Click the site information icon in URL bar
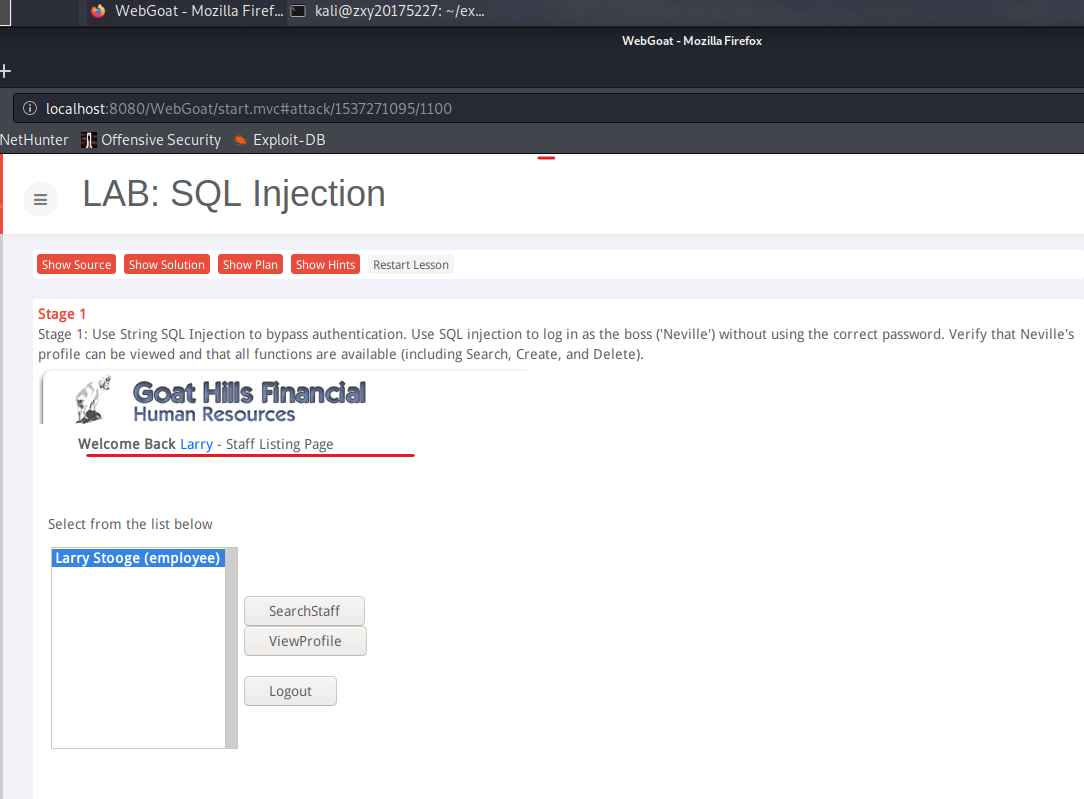The image size is (1084, 799). (x=30, y=109)
